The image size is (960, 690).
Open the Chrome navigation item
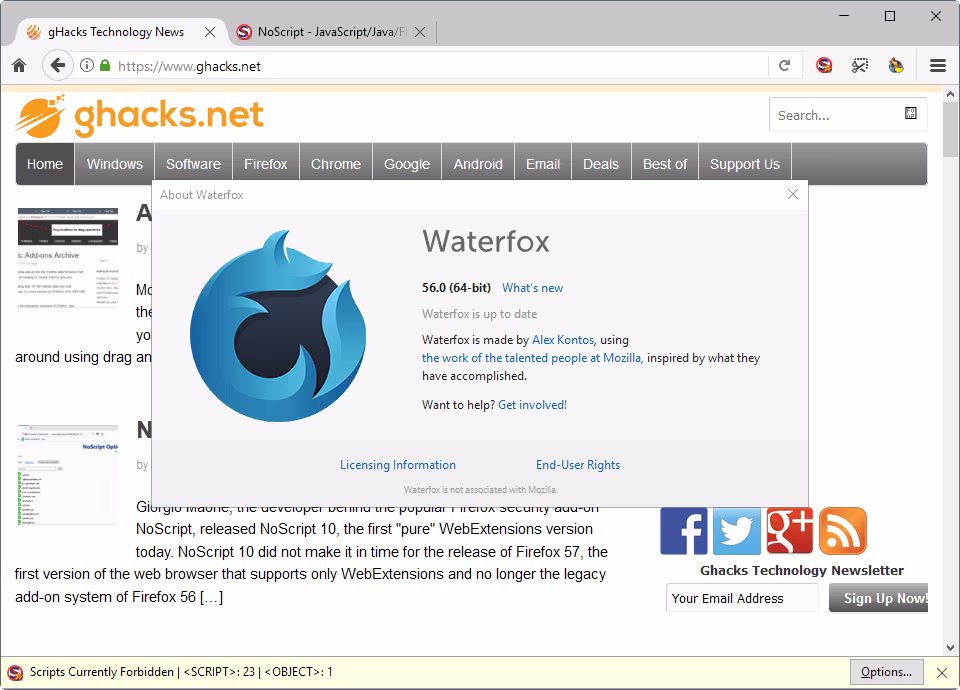click(336, 164)
